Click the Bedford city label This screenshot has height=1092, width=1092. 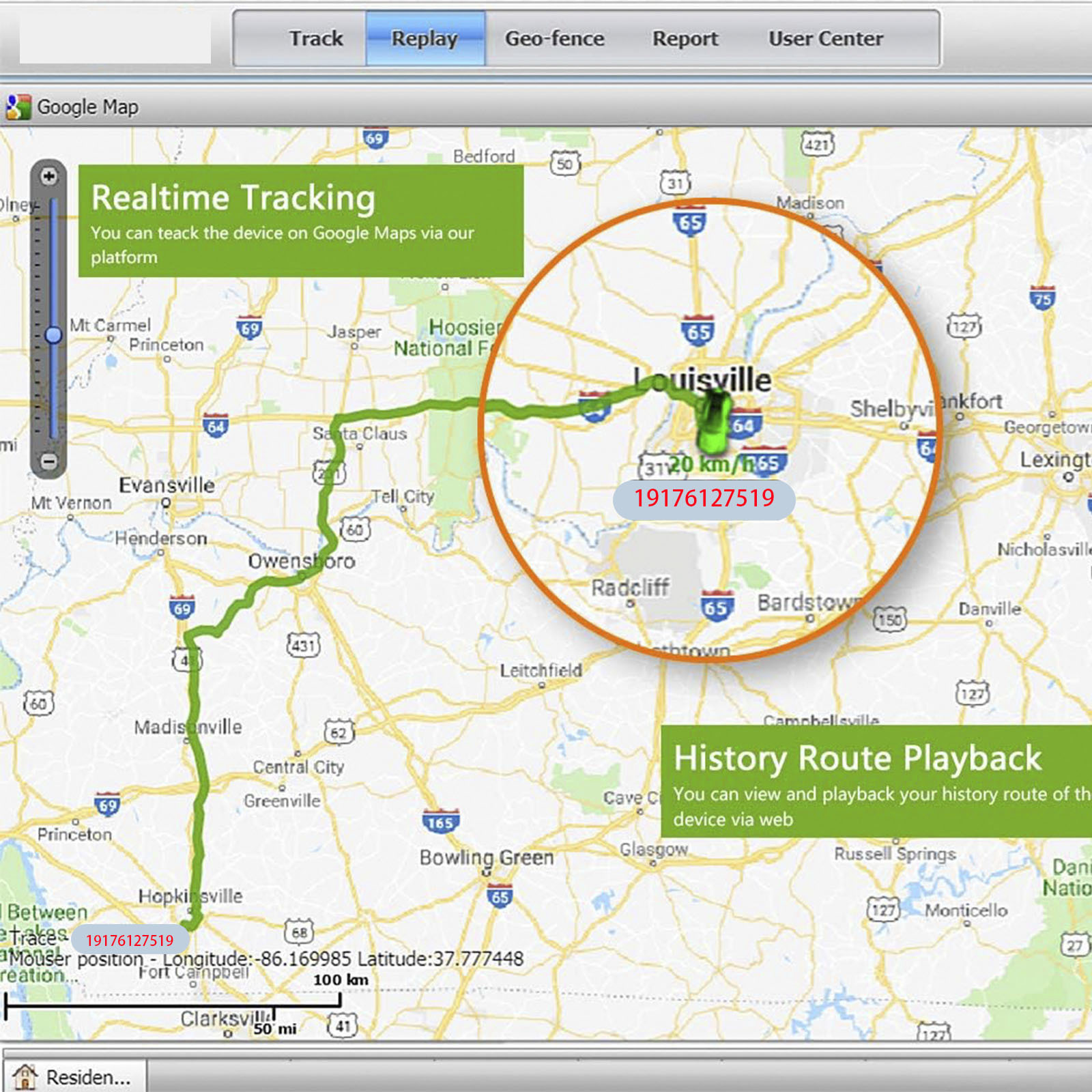point(484,156)
